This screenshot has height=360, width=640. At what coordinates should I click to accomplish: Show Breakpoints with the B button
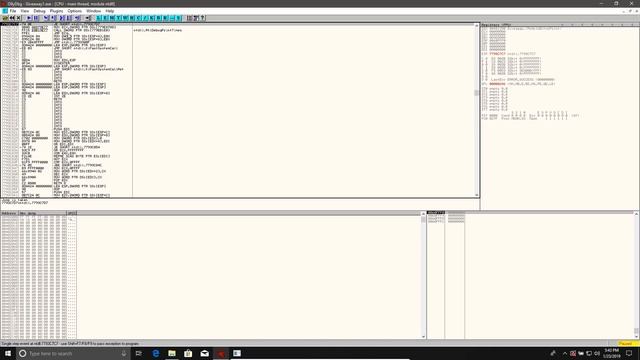click(x=158, y=18)
